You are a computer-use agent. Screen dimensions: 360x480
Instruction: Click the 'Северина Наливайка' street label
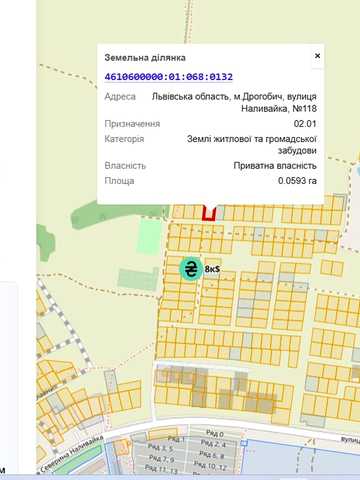(x=71, y=454)
